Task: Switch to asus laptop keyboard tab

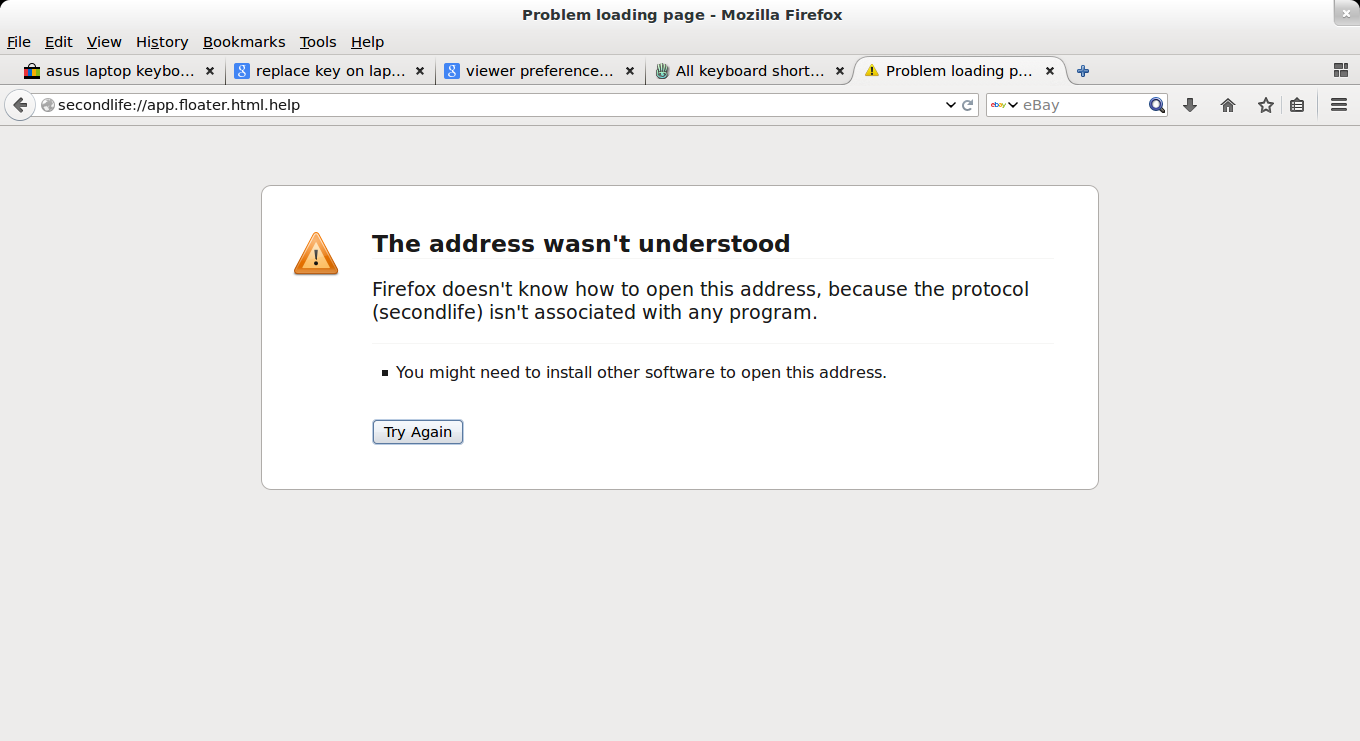Action: (x=120, y=71)
